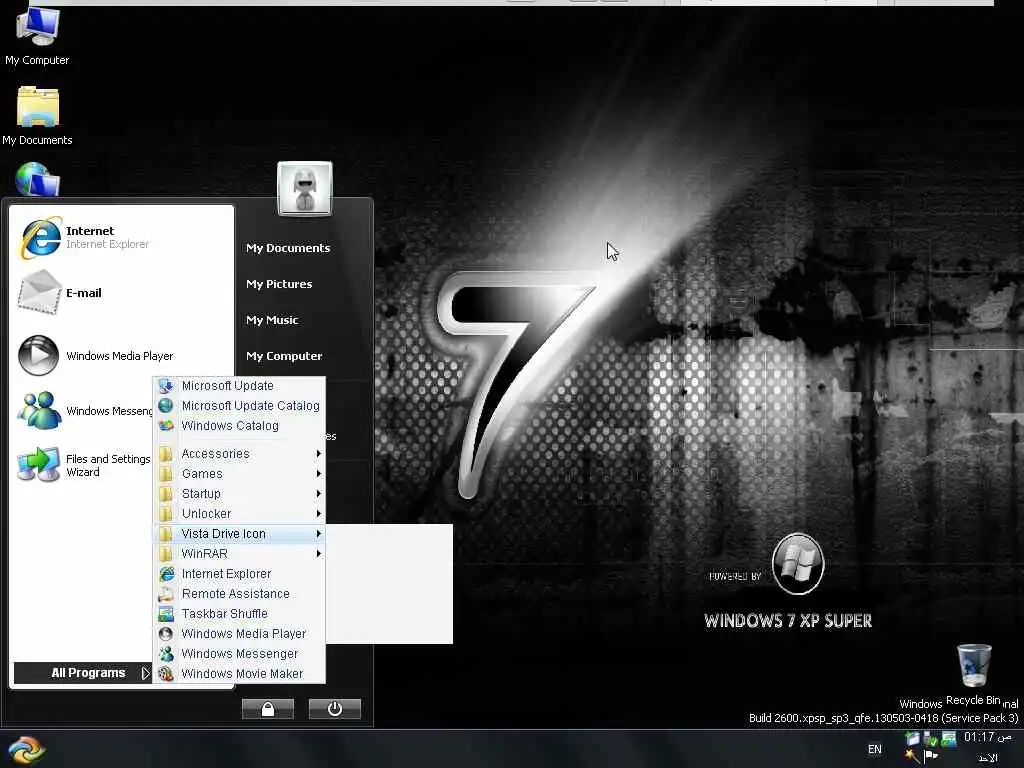Open Remote Assistance from programs list
The height and width of the screenshot is (768, 1024).
(240, 594)
